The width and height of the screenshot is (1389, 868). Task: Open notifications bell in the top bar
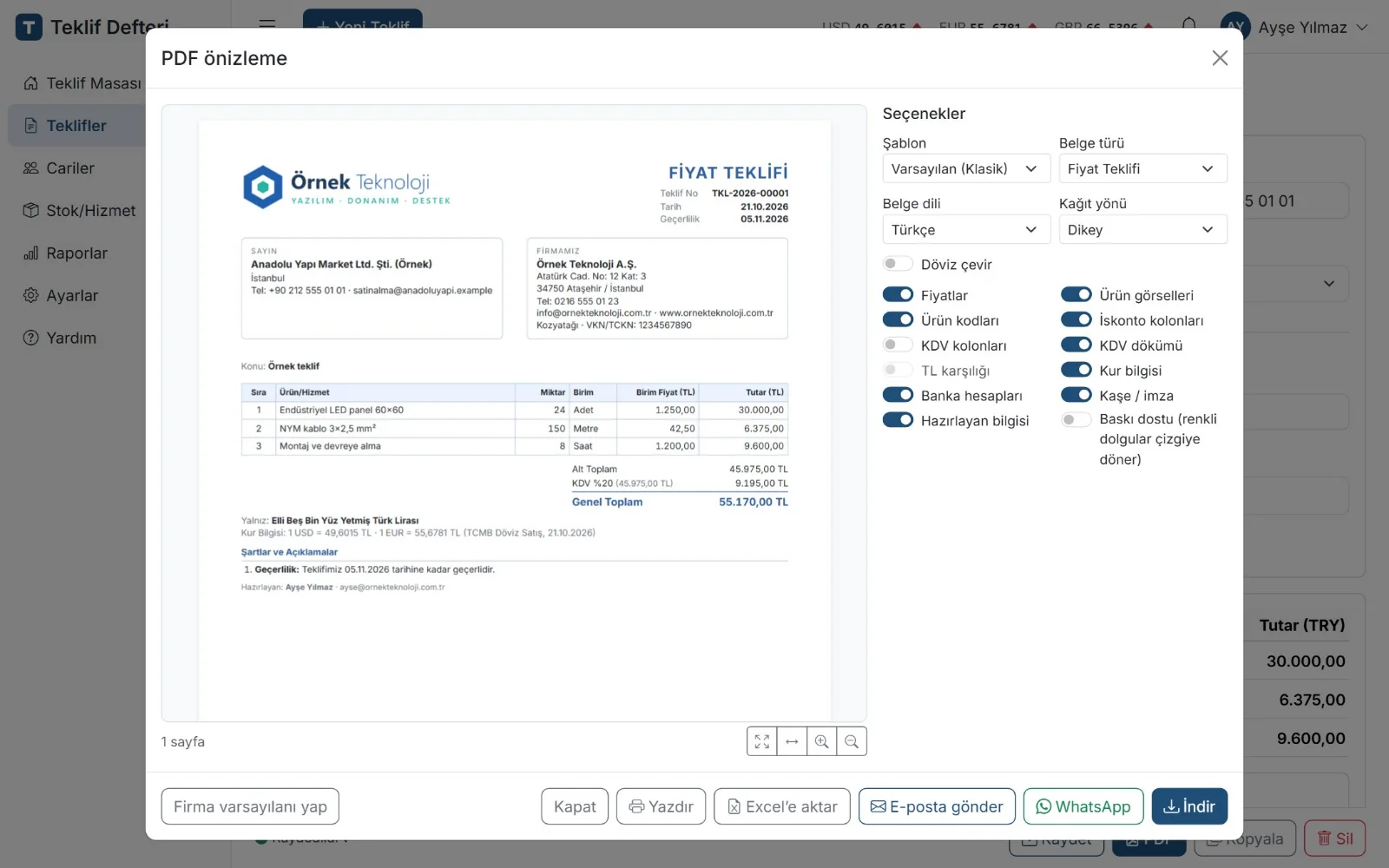(1189, 26)
